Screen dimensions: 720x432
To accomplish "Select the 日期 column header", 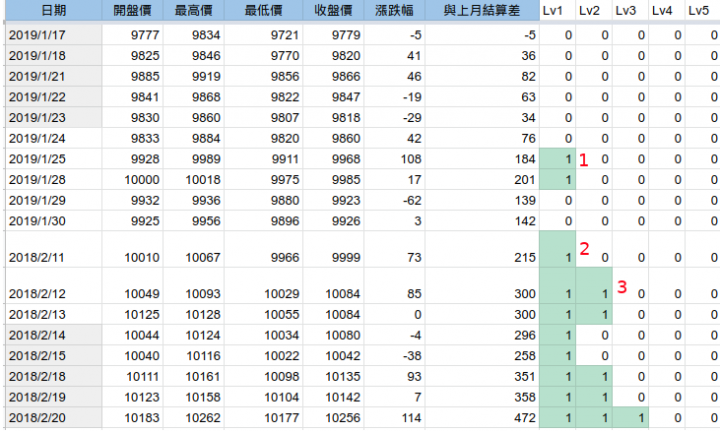I will click(x=53, y=10).
